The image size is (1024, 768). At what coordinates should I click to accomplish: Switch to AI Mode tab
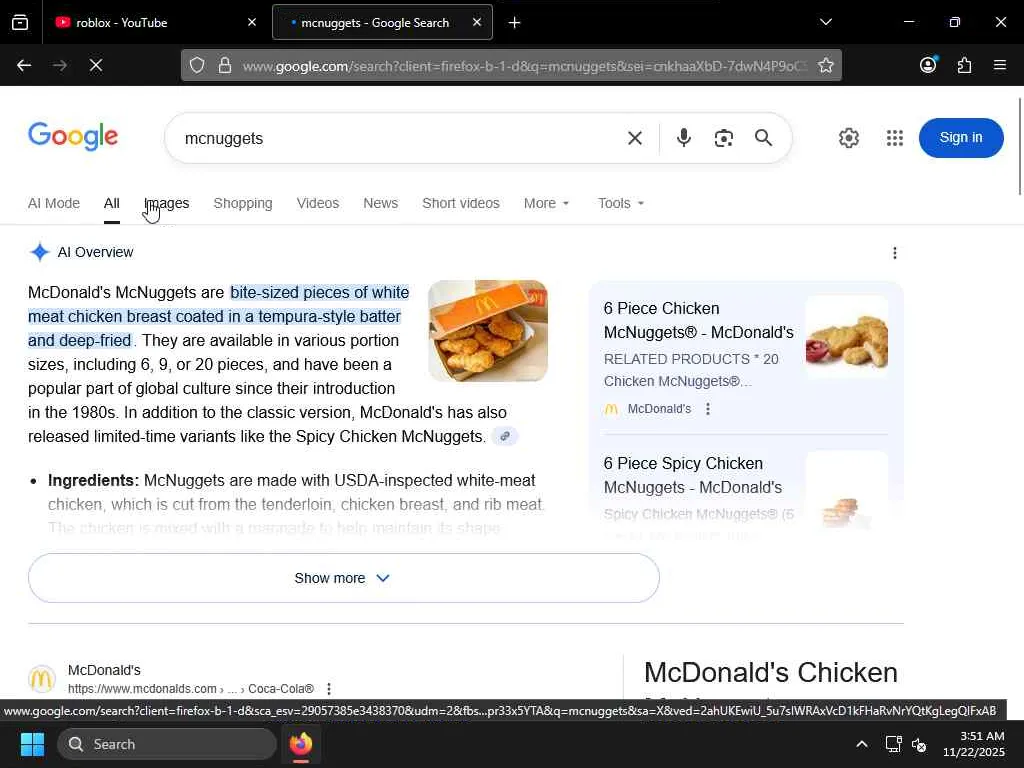pyautogui.click(x=54, y=204)
